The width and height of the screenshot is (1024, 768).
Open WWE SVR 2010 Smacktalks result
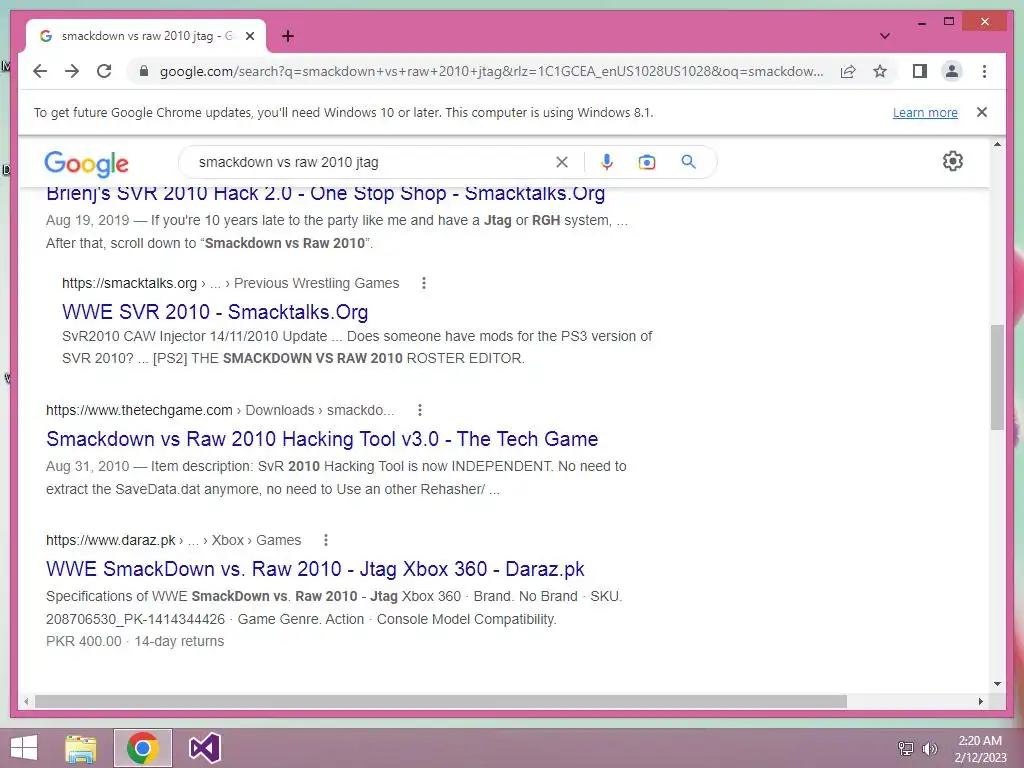215,312
